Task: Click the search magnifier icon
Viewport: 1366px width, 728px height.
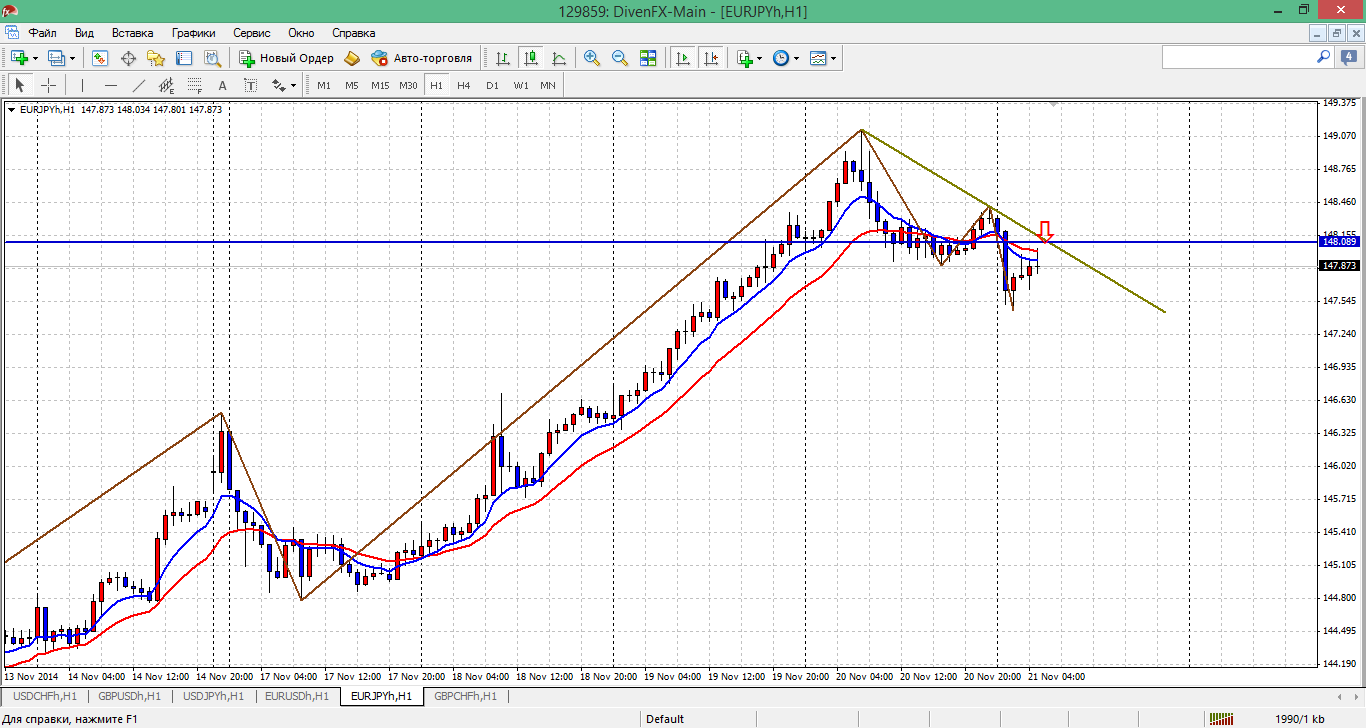Action: click(1323, 58)
